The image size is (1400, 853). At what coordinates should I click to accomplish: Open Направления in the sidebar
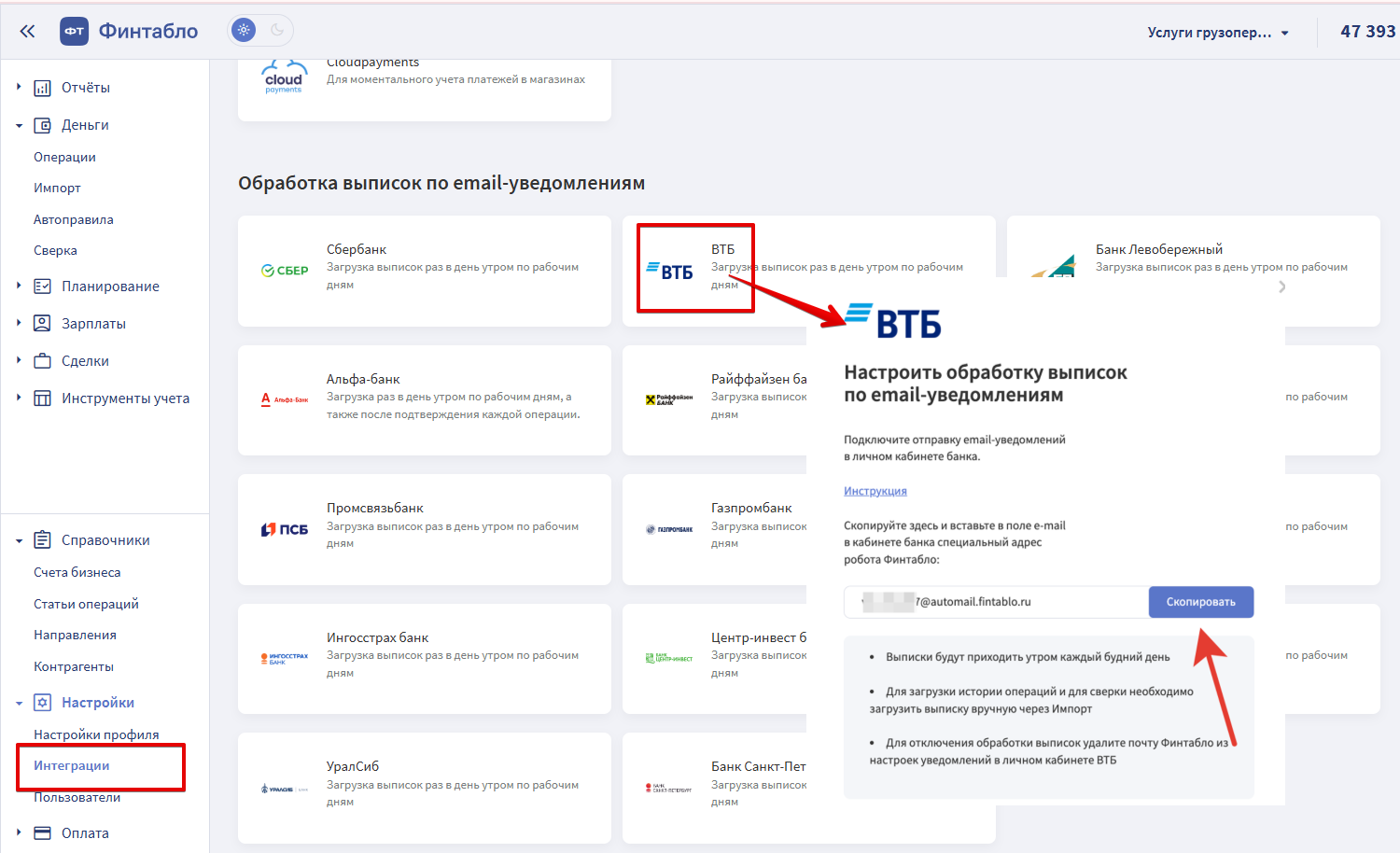point(75,635)
